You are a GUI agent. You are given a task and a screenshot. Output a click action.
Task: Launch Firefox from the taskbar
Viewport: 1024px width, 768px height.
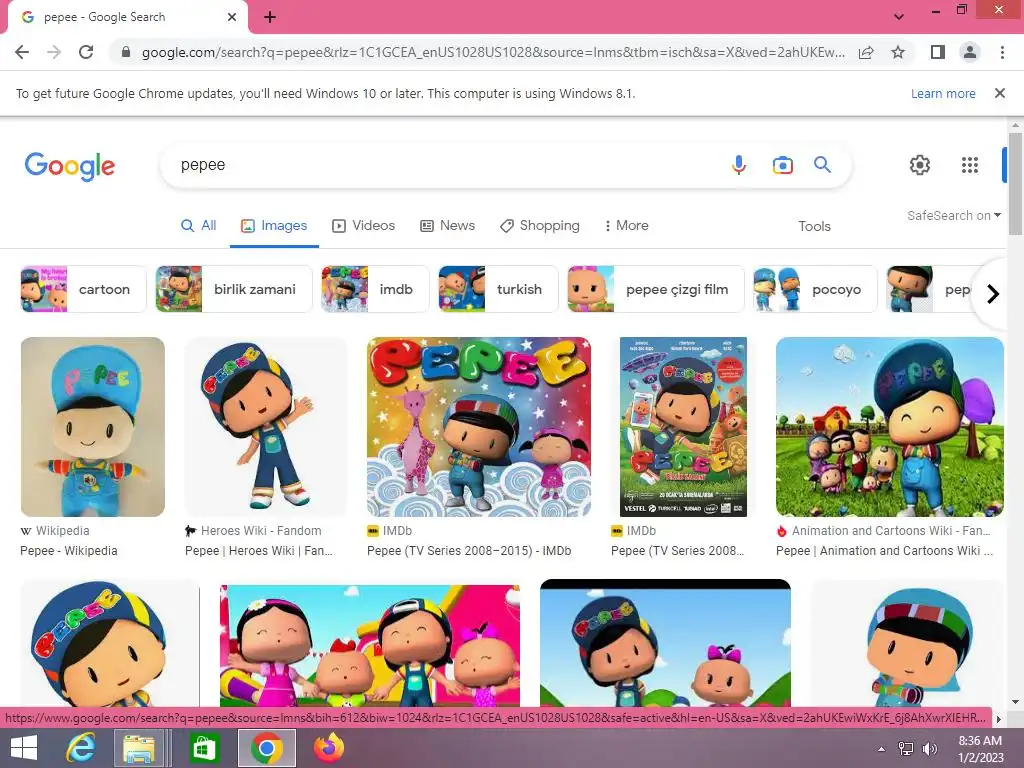tap(329, 748)
